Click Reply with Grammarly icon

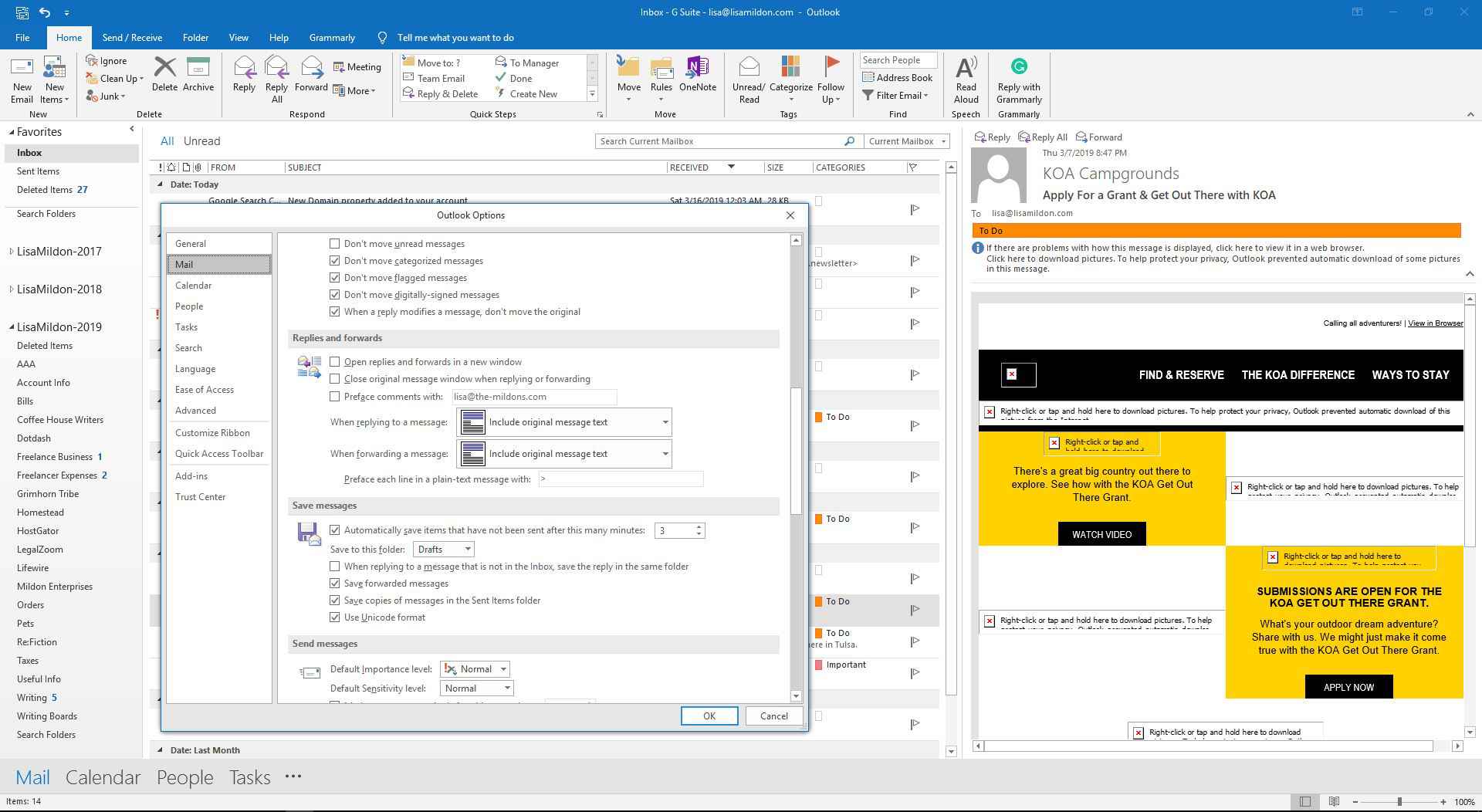pyautogui.click(x=1019, y=67)
